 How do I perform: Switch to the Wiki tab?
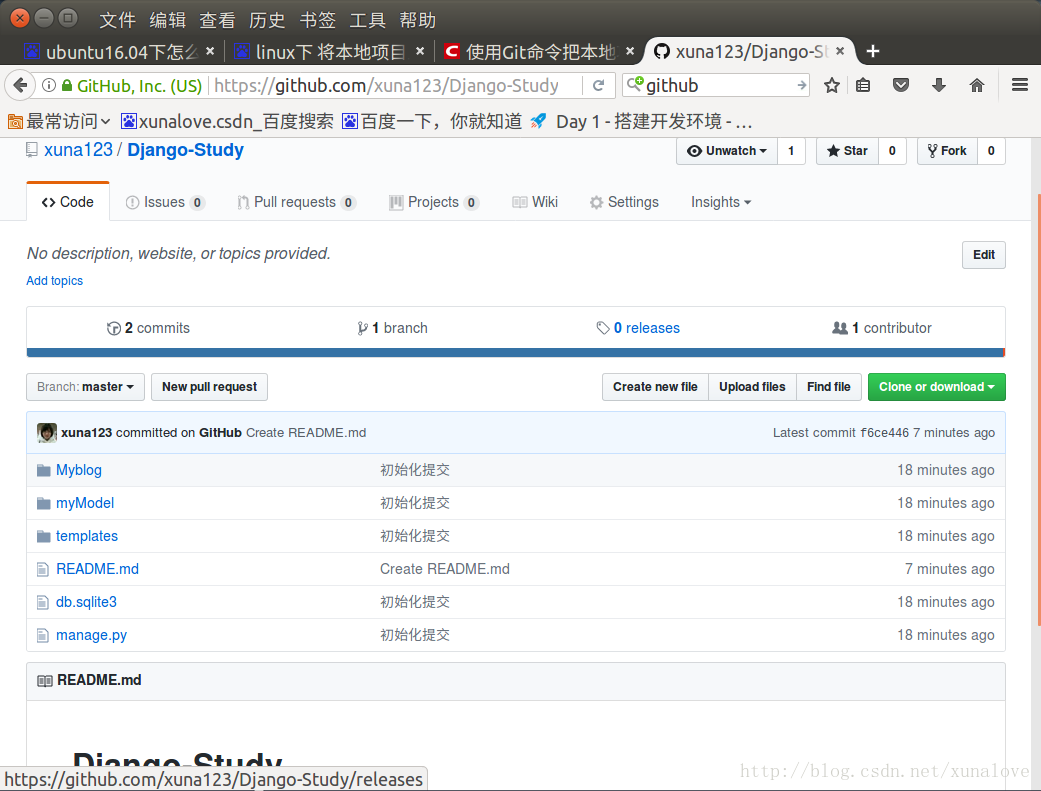(x=534, y=202)
